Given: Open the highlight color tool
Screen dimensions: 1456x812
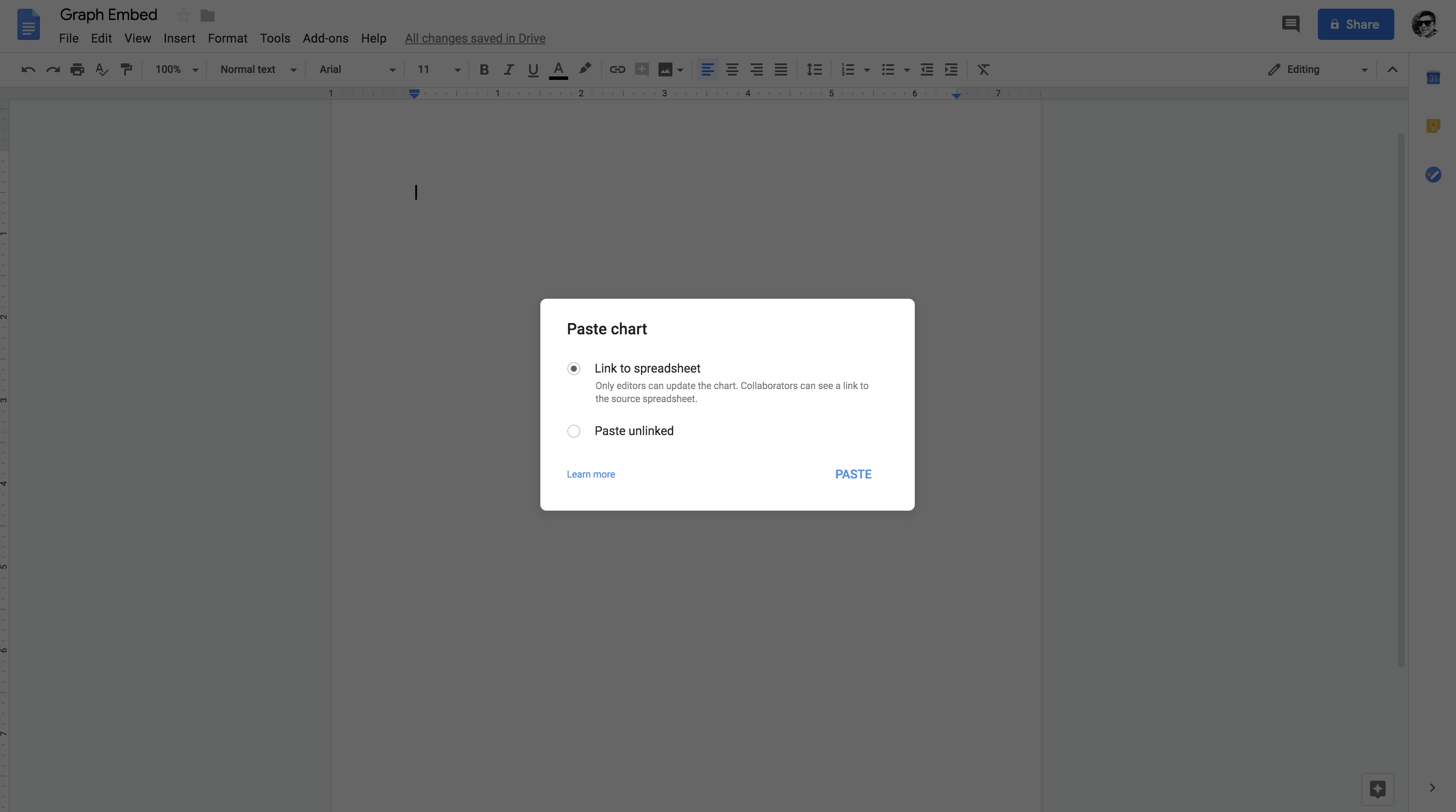Looking at the screenshot, I should point(585,69).
